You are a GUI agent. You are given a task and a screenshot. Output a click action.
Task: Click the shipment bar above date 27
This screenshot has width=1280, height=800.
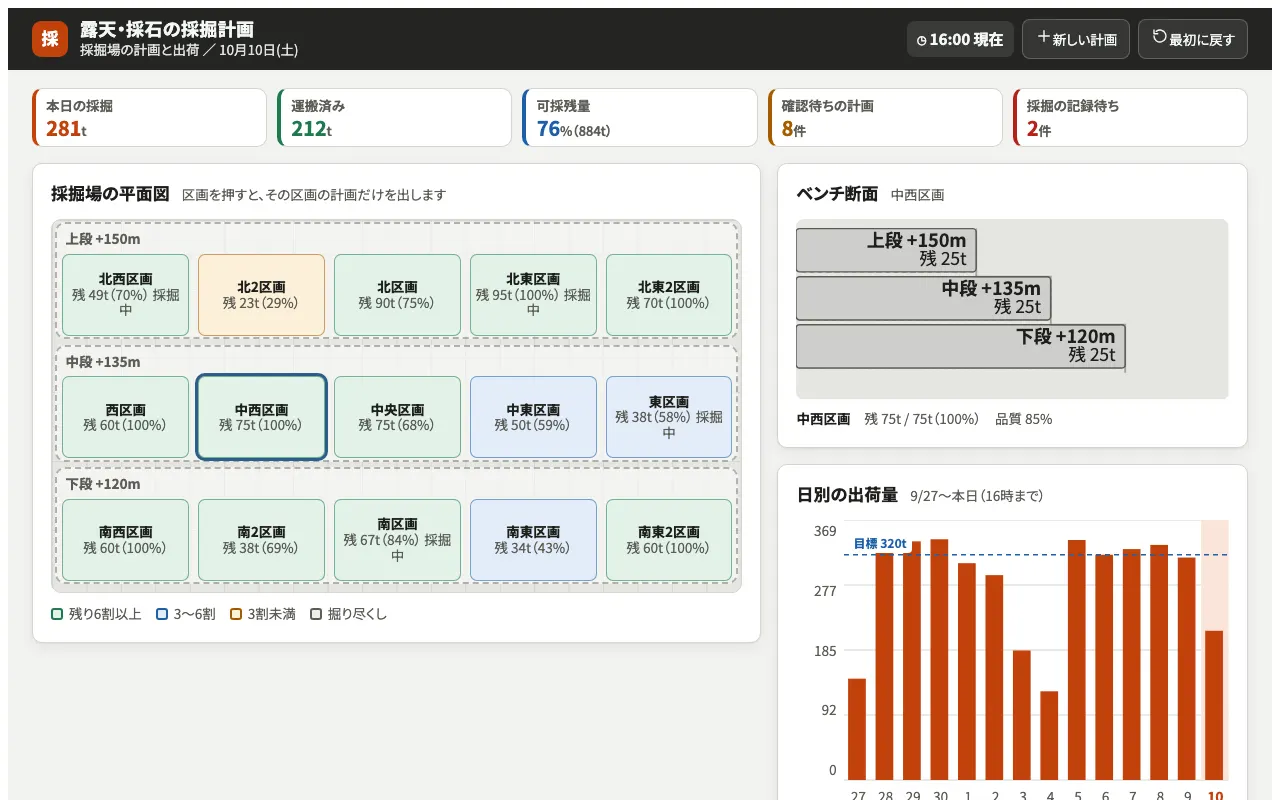(857, 729)
